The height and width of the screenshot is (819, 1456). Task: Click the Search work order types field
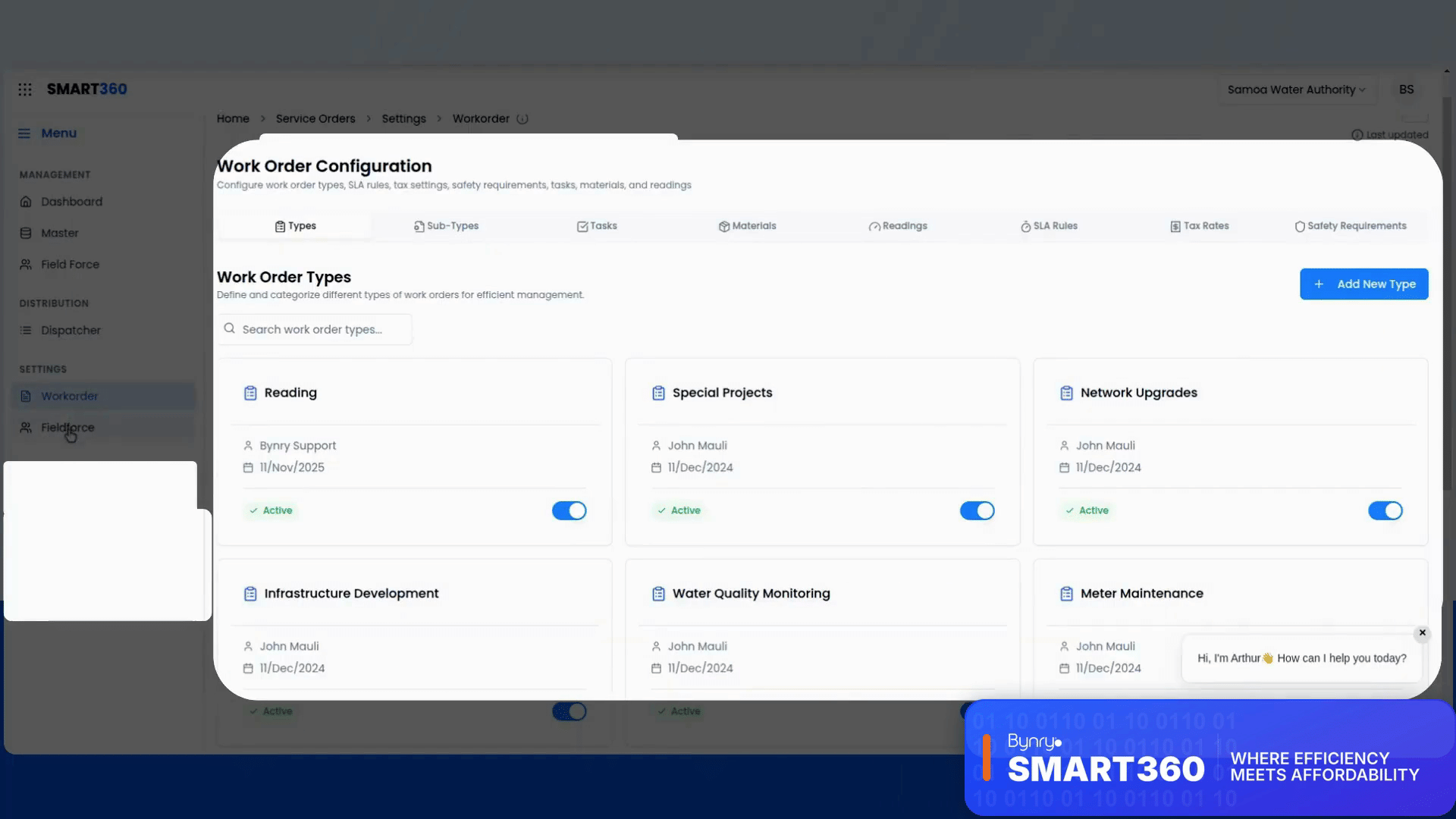pos(315,330)
